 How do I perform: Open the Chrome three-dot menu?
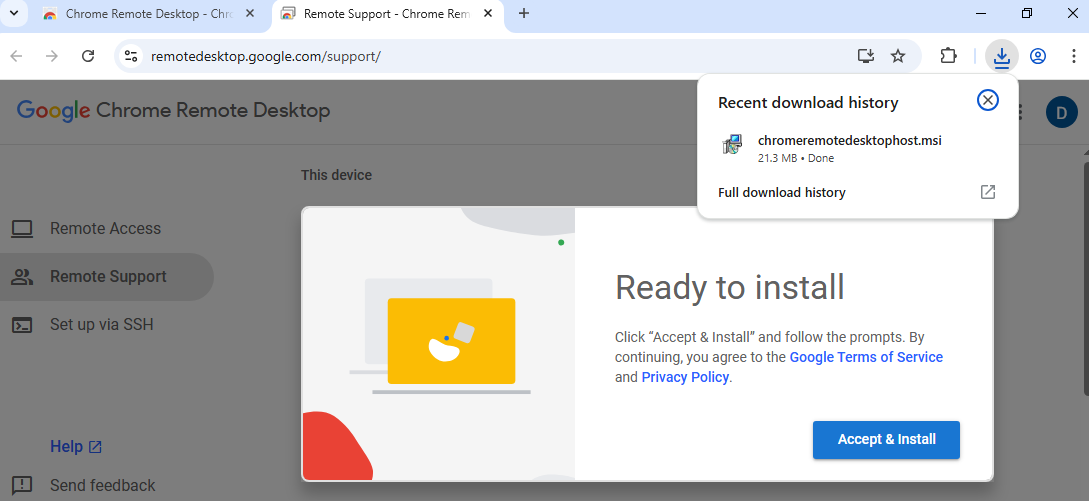(1074, 56)
